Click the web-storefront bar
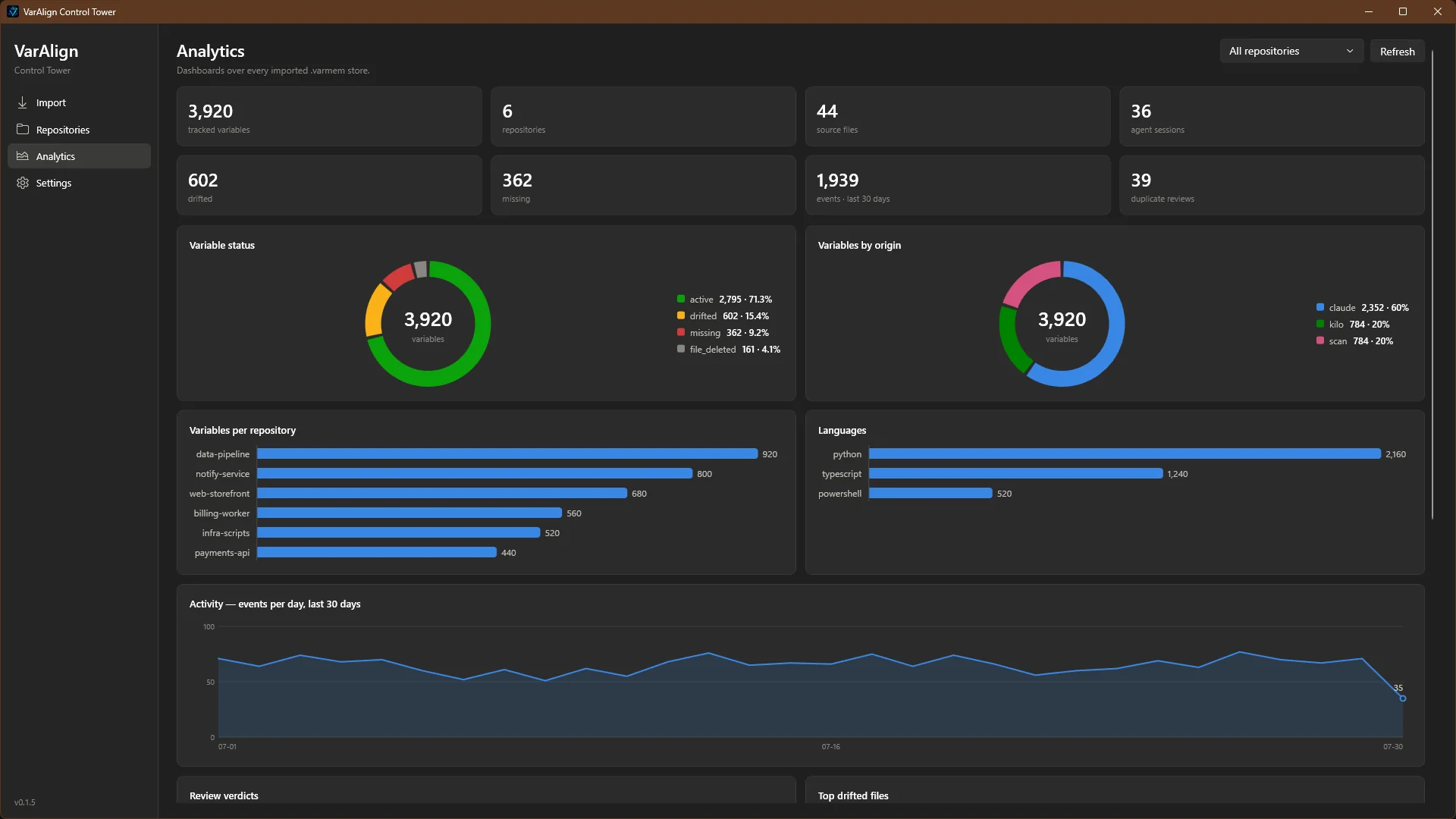This screenshot has height=819, width=1456. pyautogui.click(x=442, y=493)
